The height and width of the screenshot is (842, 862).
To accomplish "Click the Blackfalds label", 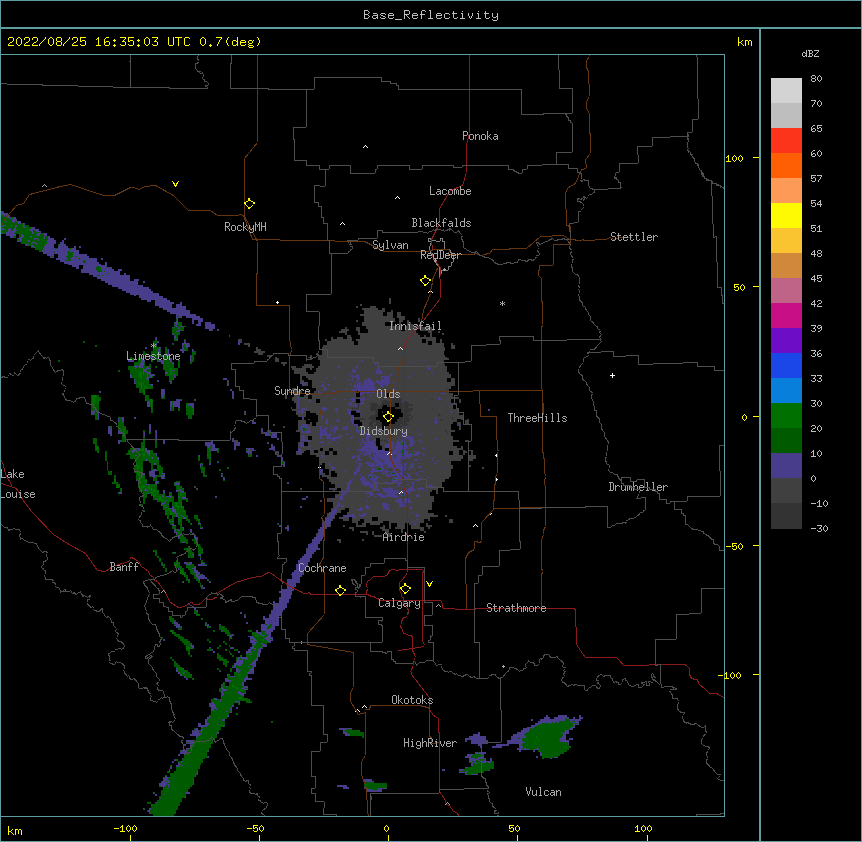I will click(x=441, y=223).
